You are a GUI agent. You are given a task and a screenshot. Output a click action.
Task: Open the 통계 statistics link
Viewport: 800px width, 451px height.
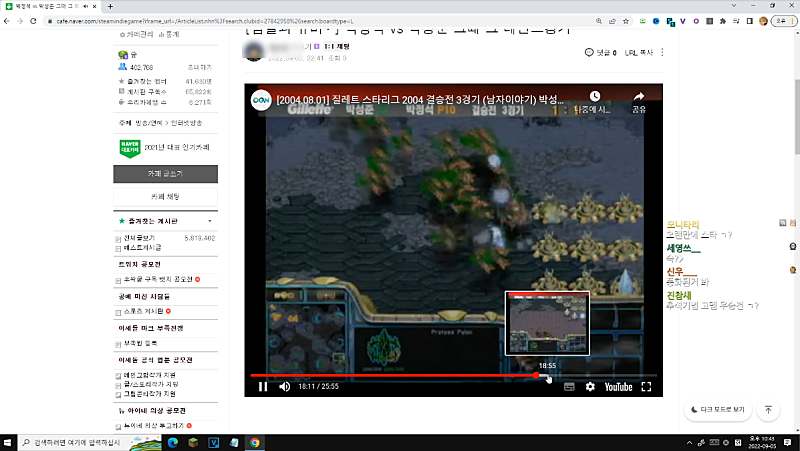(x=169, y=34)
